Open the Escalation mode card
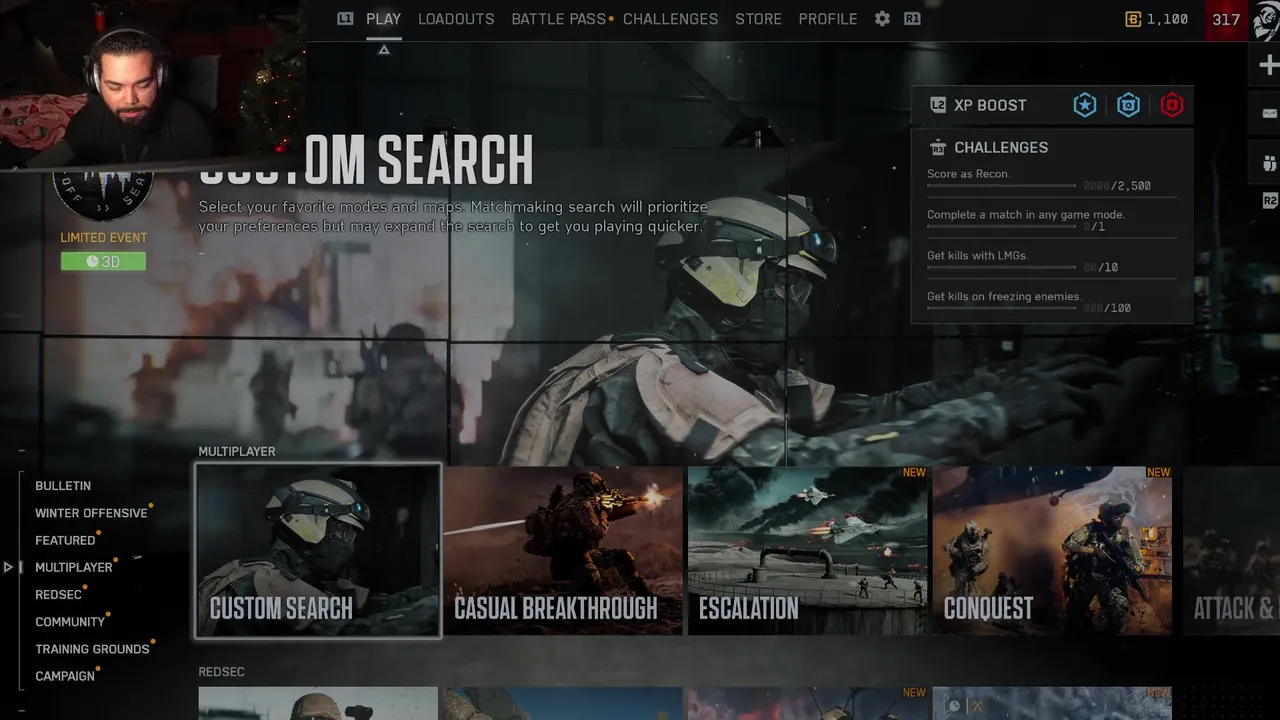 coord(808,550)
